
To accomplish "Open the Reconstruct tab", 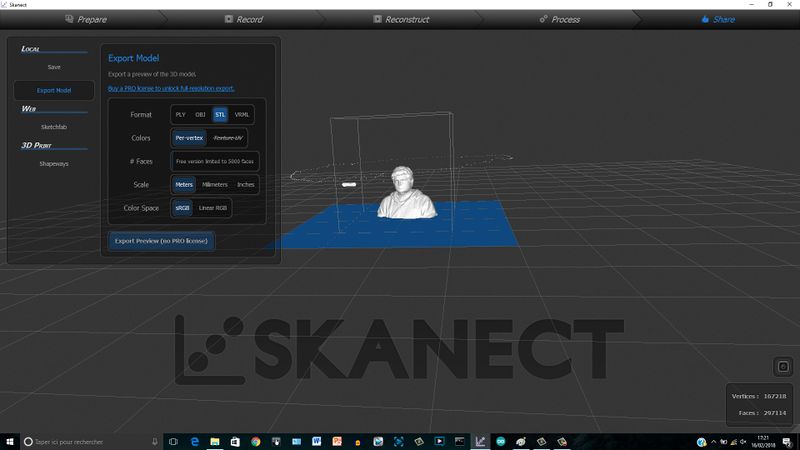I will [x=405, y=18].
